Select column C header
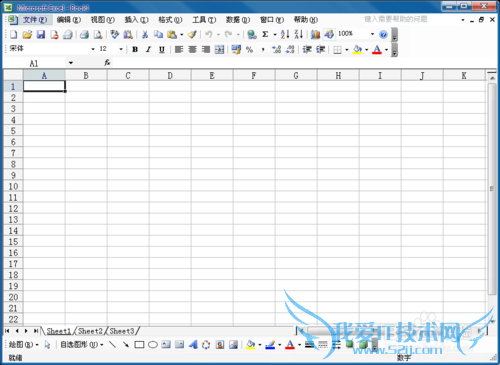This screenshot has height=365, width=500. coord(128,76)
